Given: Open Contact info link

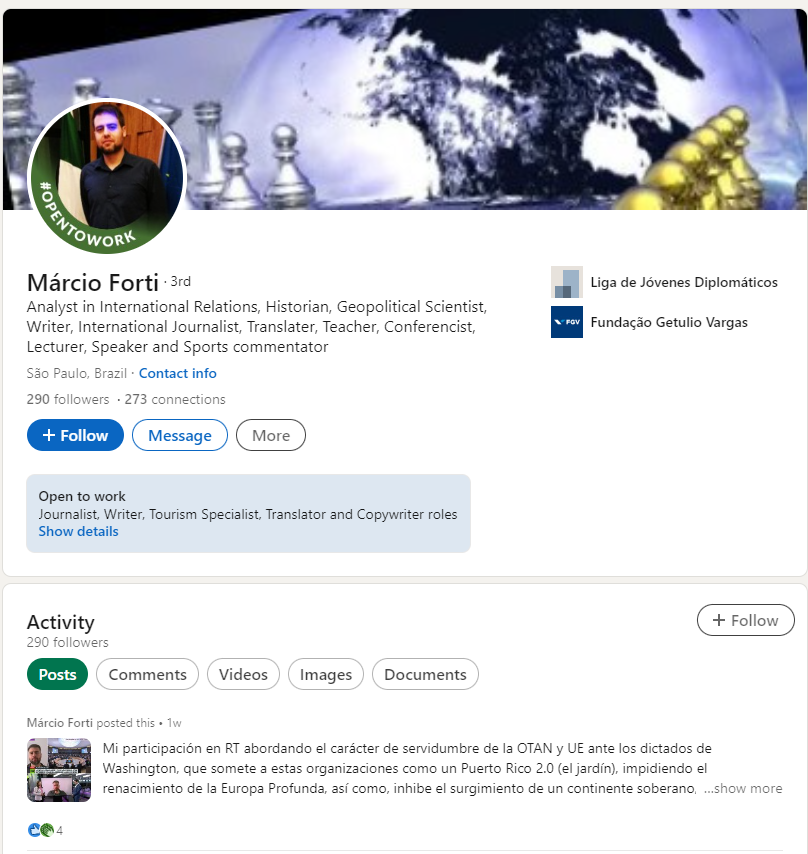Looking at the screenshot, I should click(x=177, y=373).
